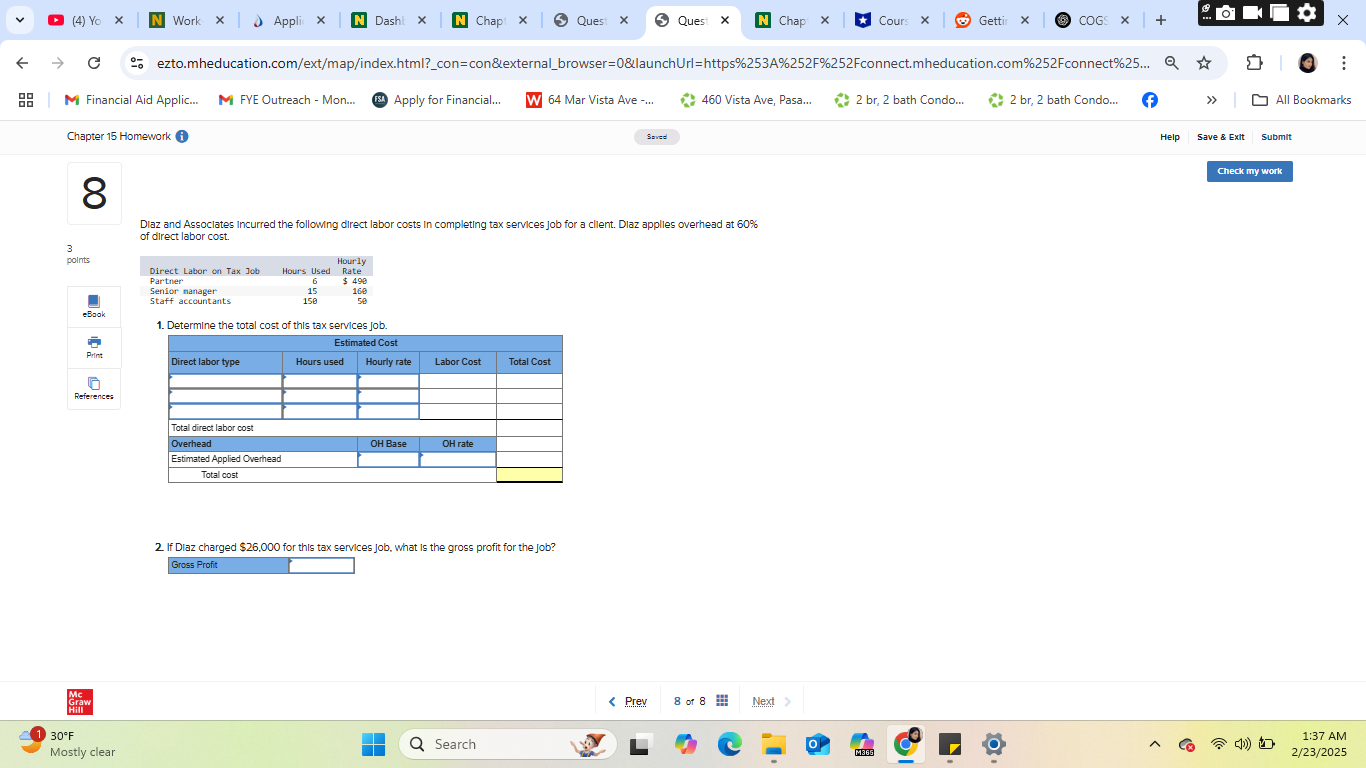Open Outlook from taskbar

[x=817, y=745]
